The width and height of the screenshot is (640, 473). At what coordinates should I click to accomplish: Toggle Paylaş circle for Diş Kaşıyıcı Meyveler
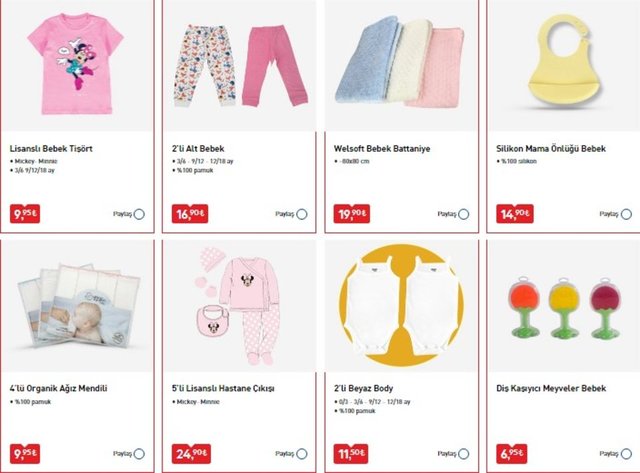click(x=626, y=453)
